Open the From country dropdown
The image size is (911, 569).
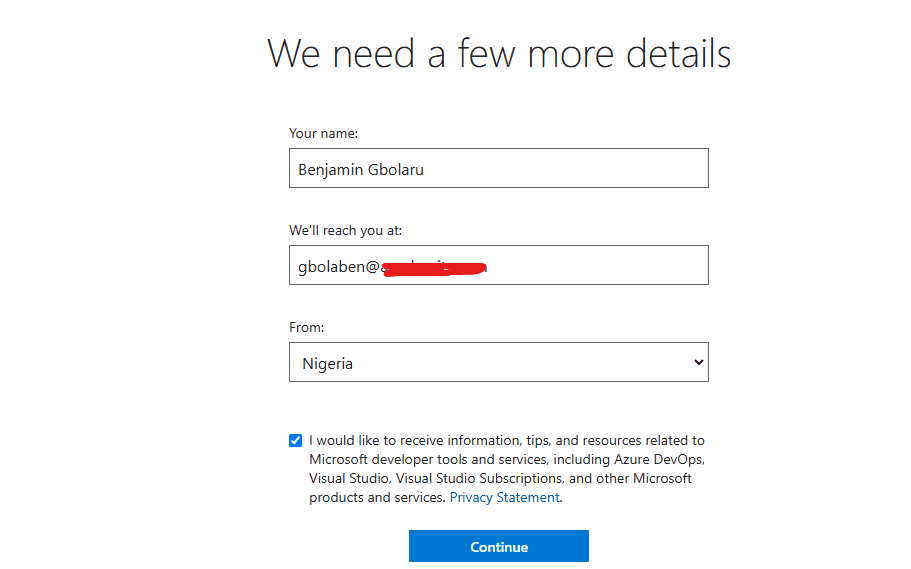(x=498, y=363)
